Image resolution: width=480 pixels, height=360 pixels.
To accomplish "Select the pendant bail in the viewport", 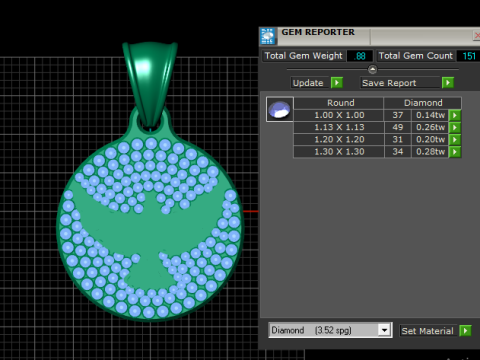I will coord(150,83).
